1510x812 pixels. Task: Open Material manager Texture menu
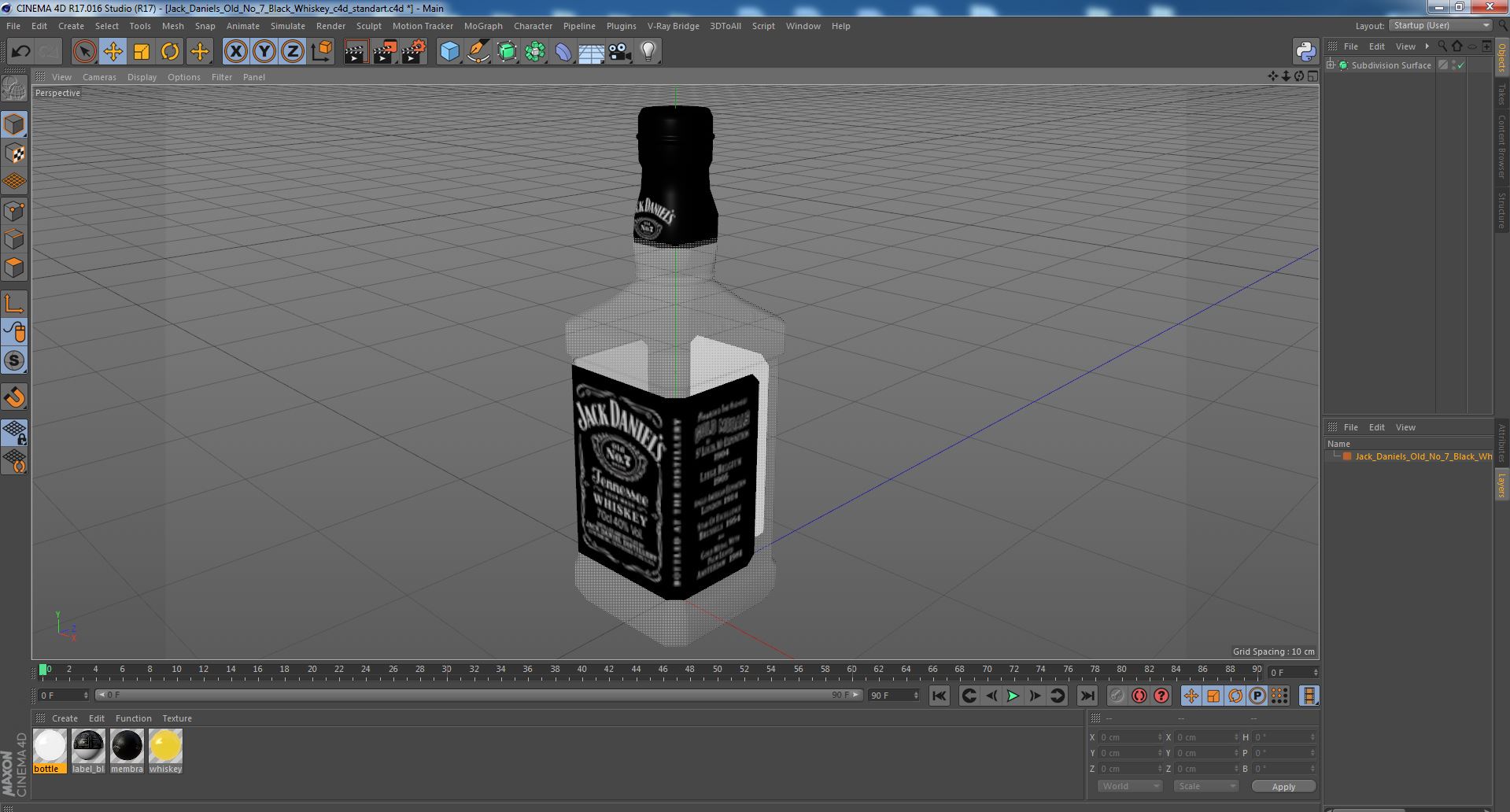click(x=177, y=718)
